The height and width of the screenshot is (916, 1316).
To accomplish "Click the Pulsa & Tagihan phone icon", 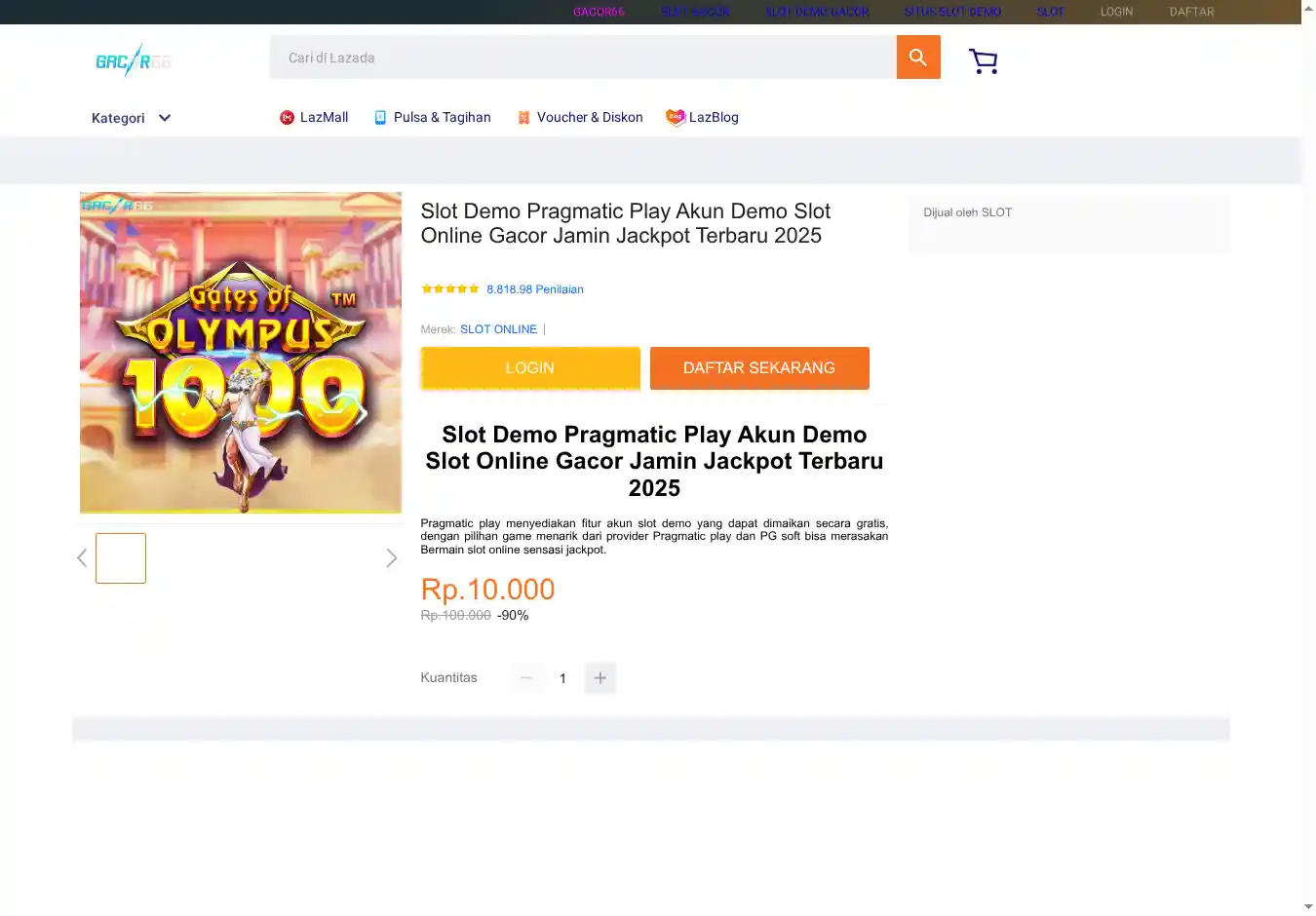I will point(380,118).
